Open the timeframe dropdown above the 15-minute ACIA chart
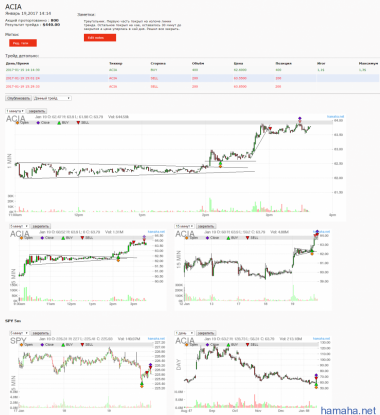Viewport: 380px width, 415px height. click(x=184, y=226)
